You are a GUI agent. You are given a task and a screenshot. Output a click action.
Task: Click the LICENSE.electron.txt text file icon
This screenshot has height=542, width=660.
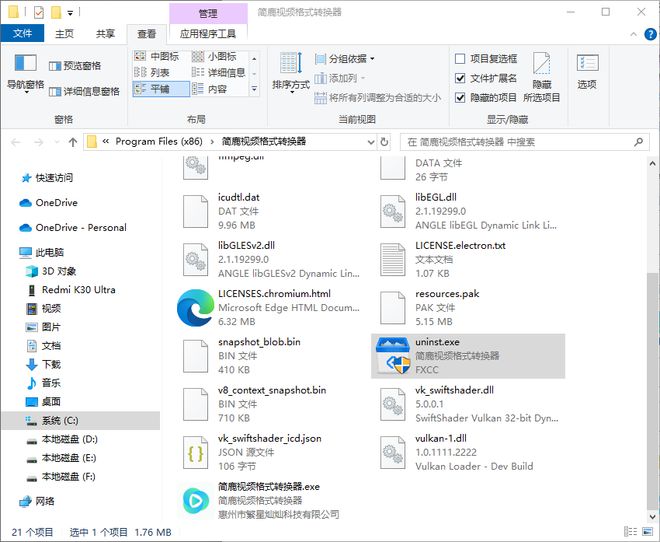[x=393, y=260]
